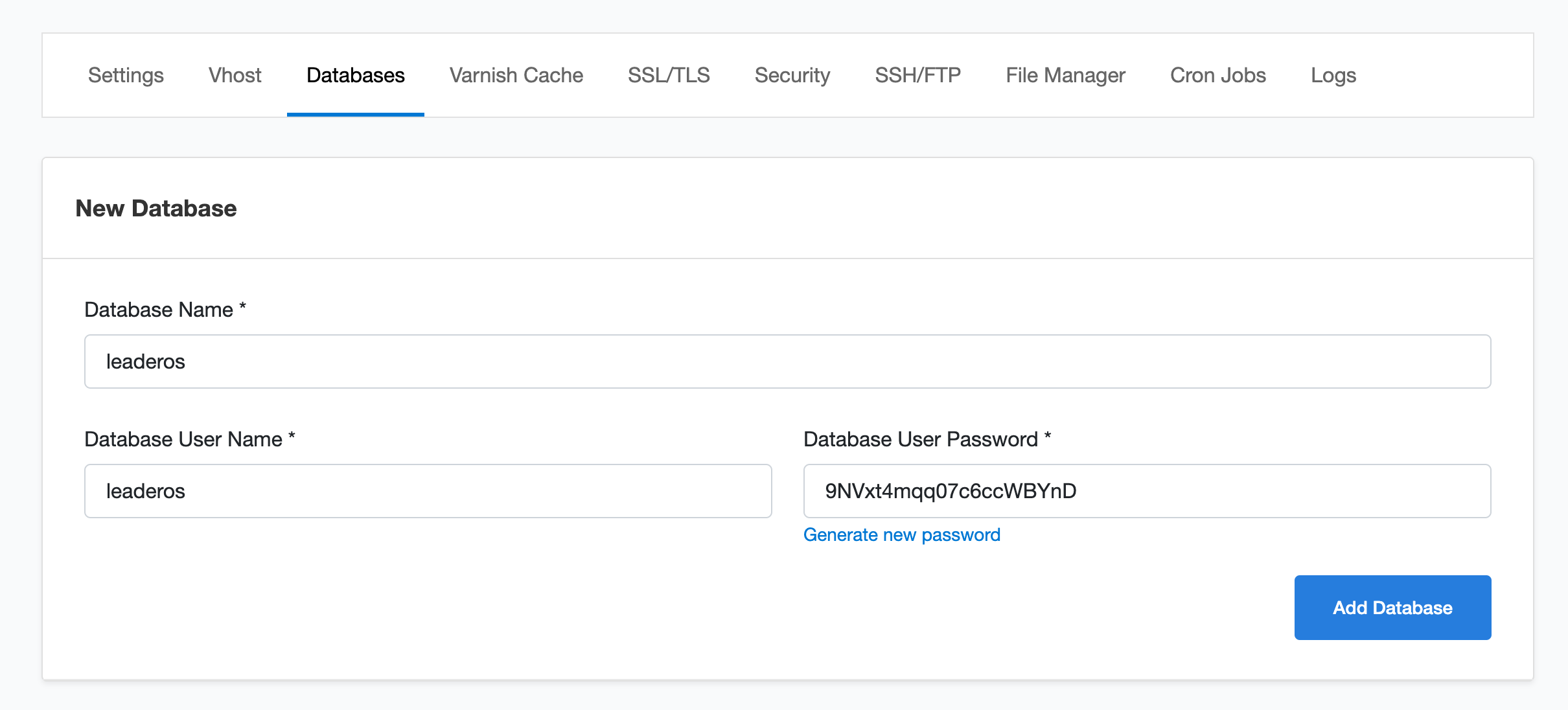Screen dimensions: 1568x710
Task: Open the SSH/FTP tab
Action: pos(917,75)
